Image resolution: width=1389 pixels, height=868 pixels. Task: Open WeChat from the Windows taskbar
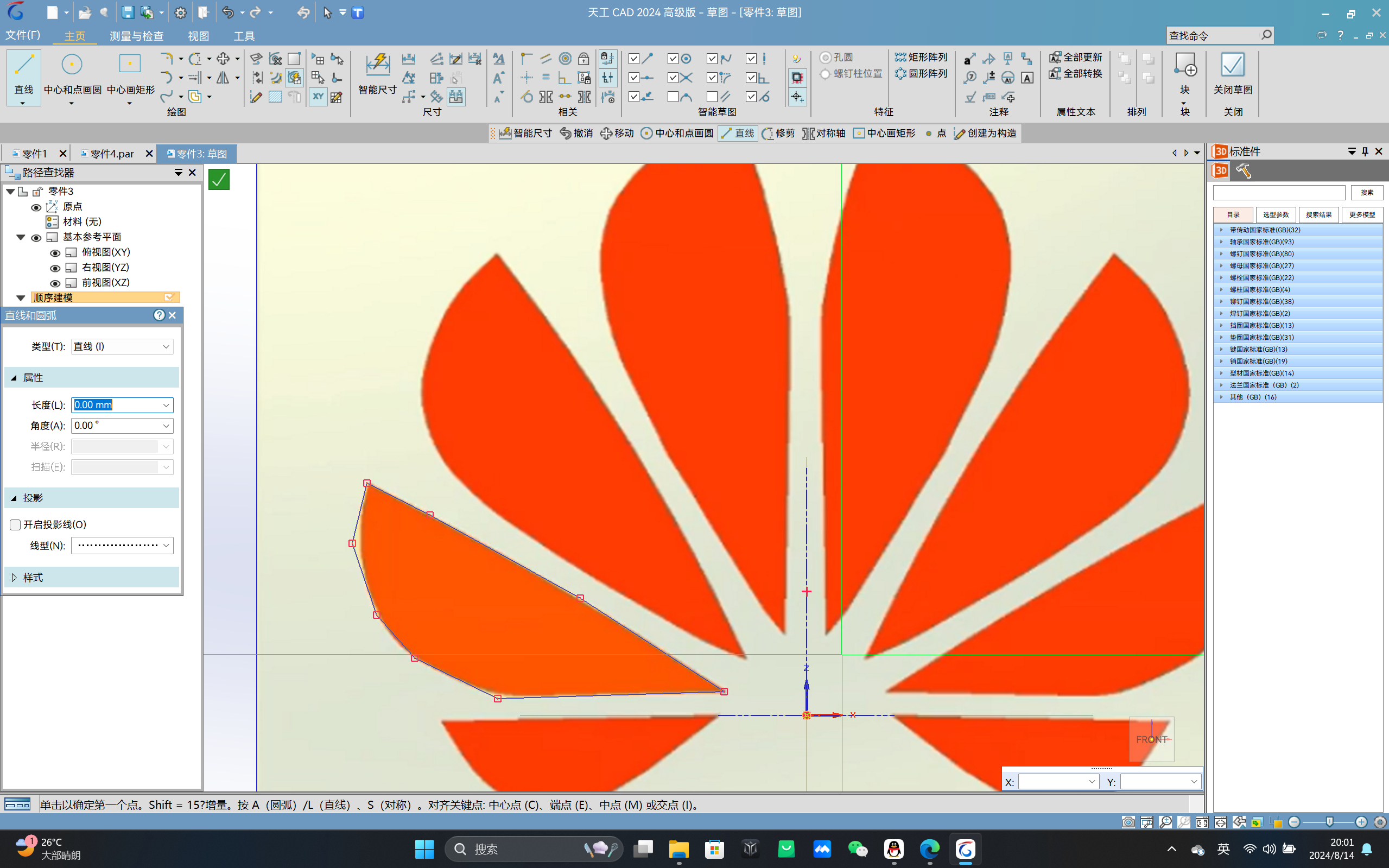tap(858, 848)
